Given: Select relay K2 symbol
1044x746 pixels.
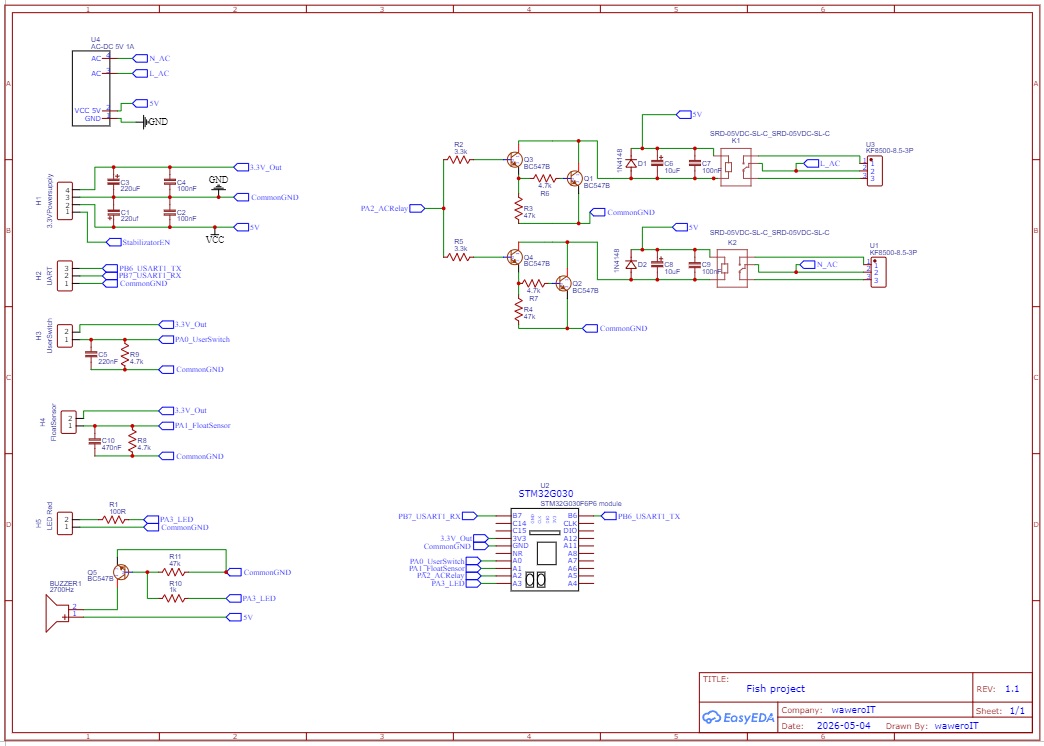Looking at the screenshot, I should (x=732, y=268).
